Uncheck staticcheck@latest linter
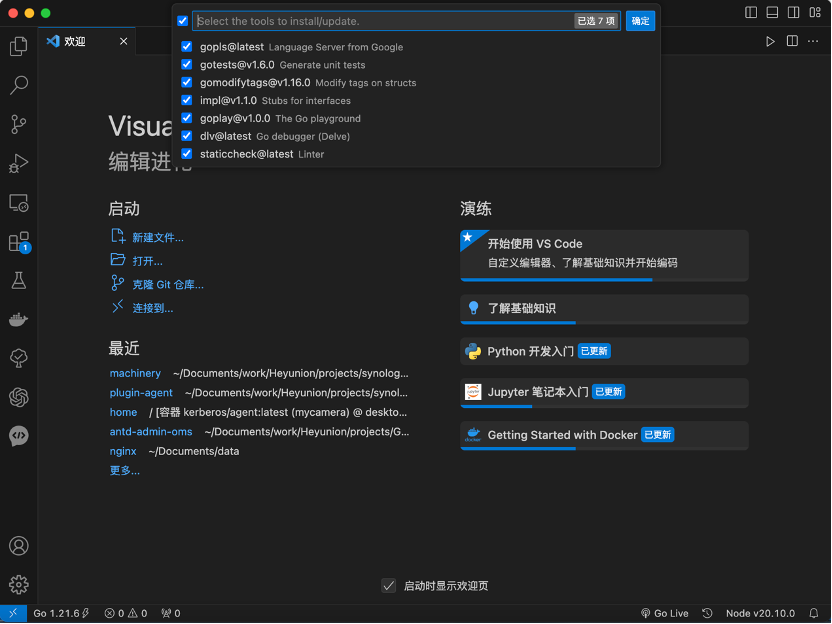Image resolution: width=832 pixels, height=624 pixels. (186, 154)
